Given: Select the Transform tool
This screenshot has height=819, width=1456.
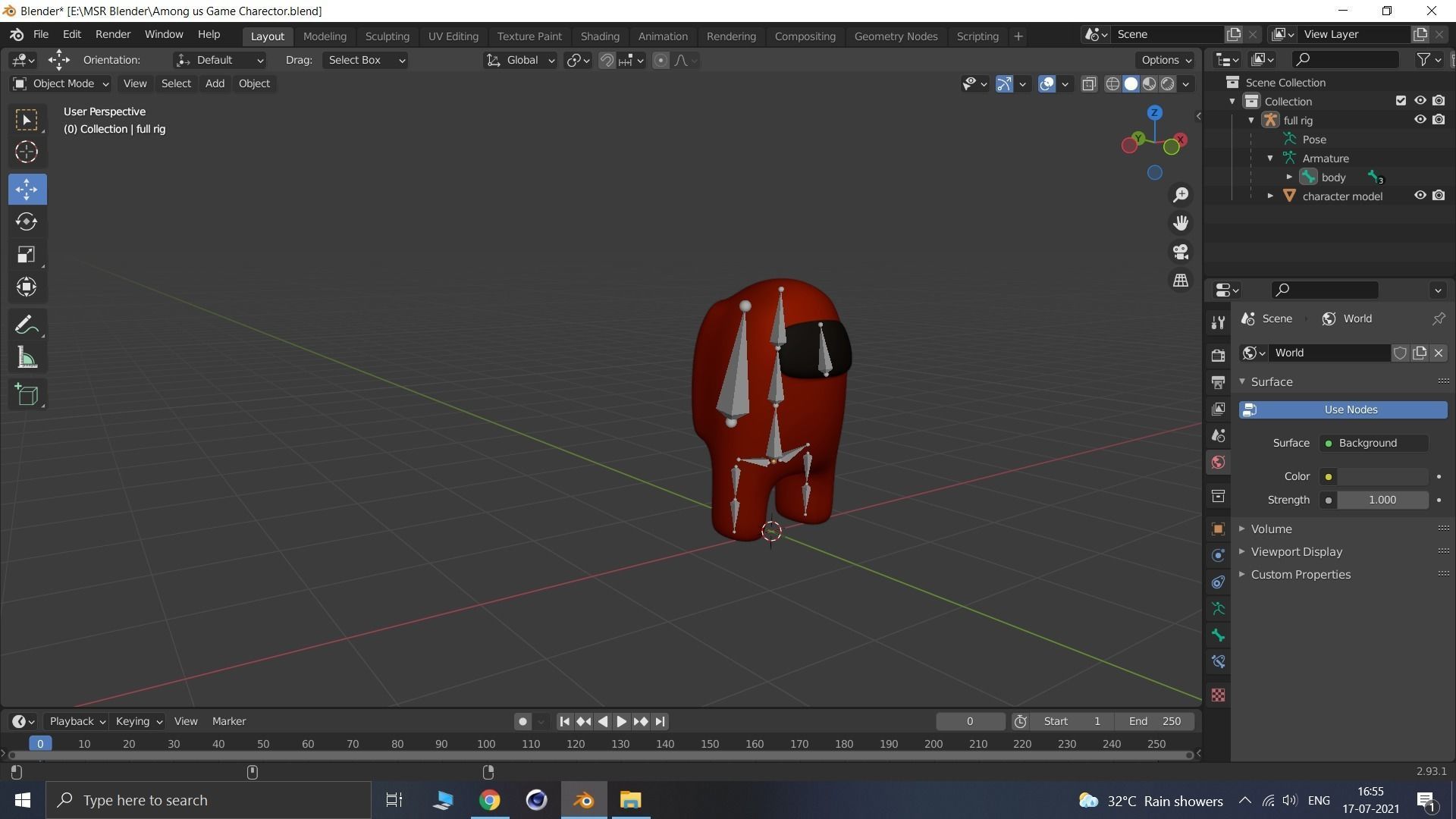Looking at the screenshot, I should tap(27, 287).
